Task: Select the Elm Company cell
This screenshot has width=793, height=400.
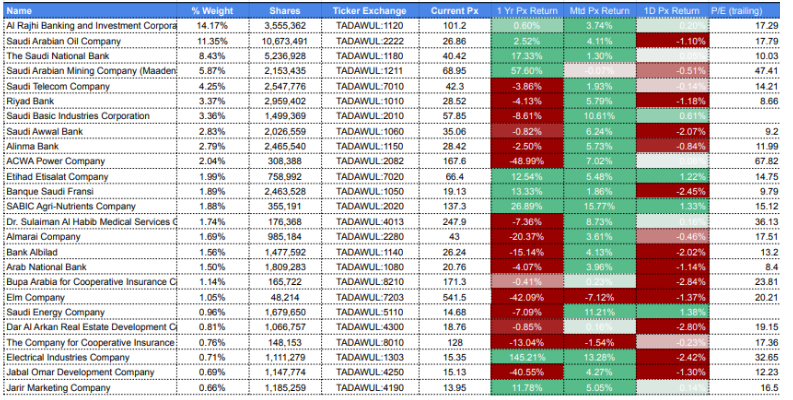Action: tap(90, 297)
